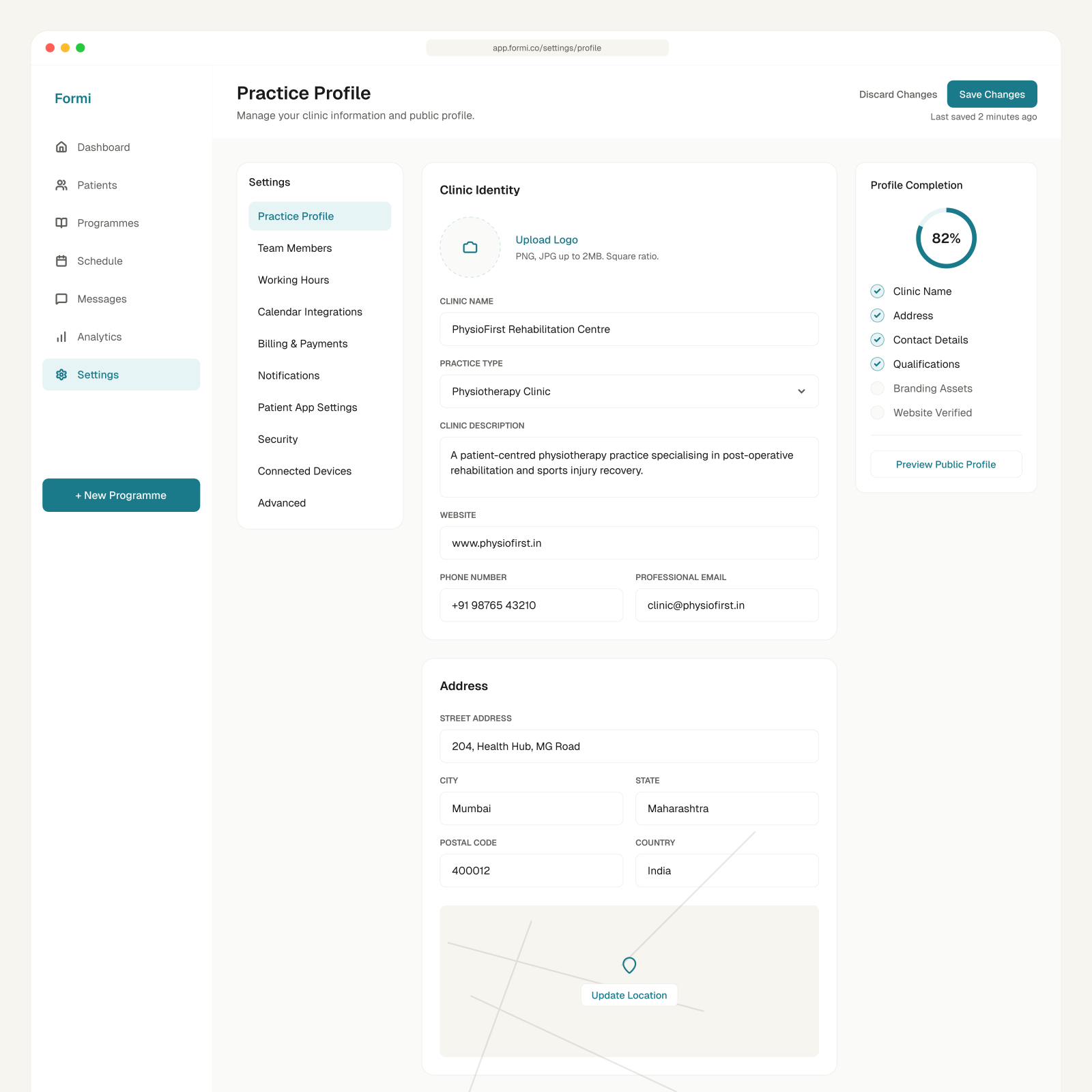Open Schedule in main sidebar

(121, 261)
